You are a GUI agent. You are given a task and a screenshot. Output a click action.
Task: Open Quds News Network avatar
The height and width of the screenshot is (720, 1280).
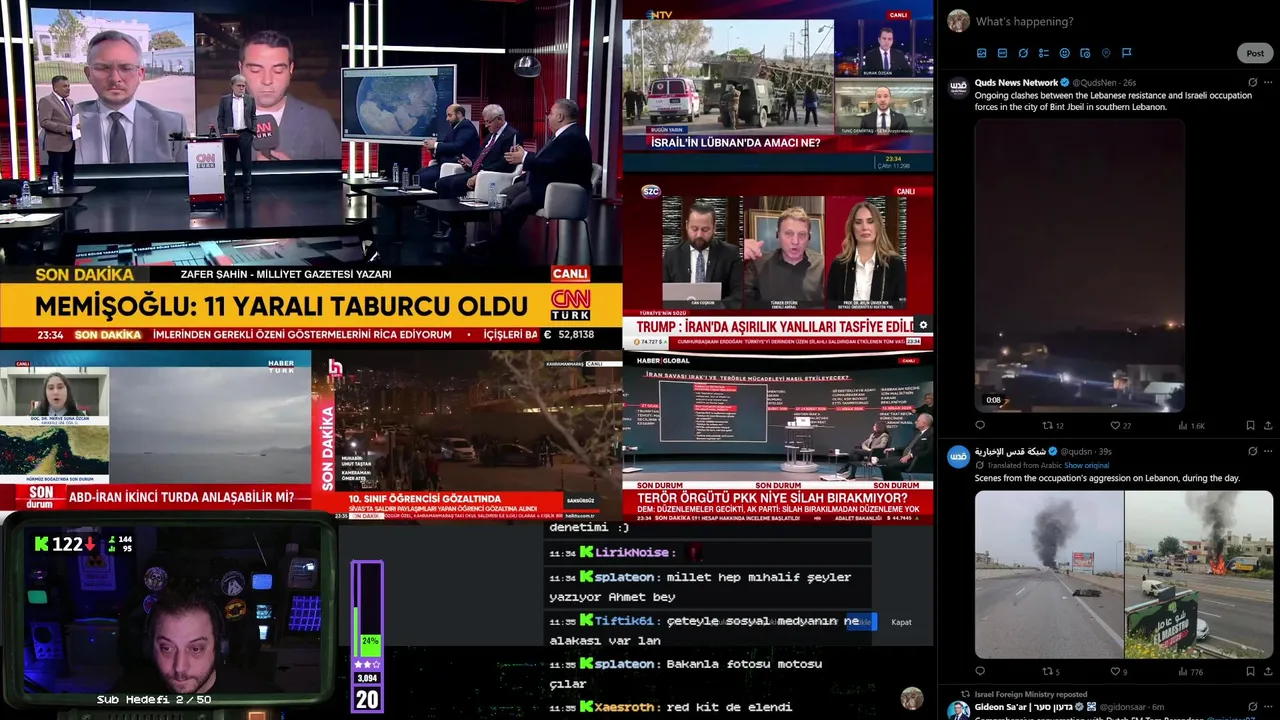[958, 87]
